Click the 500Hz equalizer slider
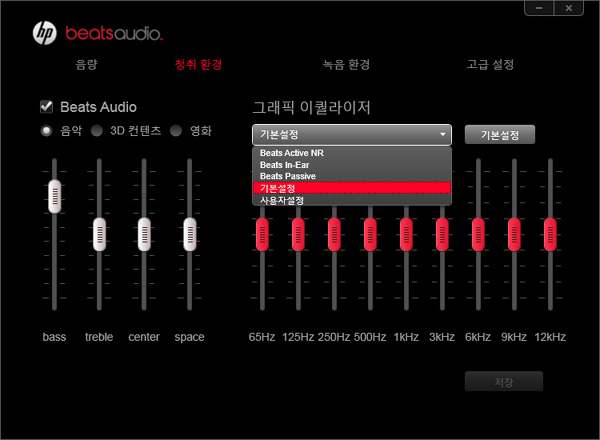This screenshot has width=600, height=440. [370, 235]
